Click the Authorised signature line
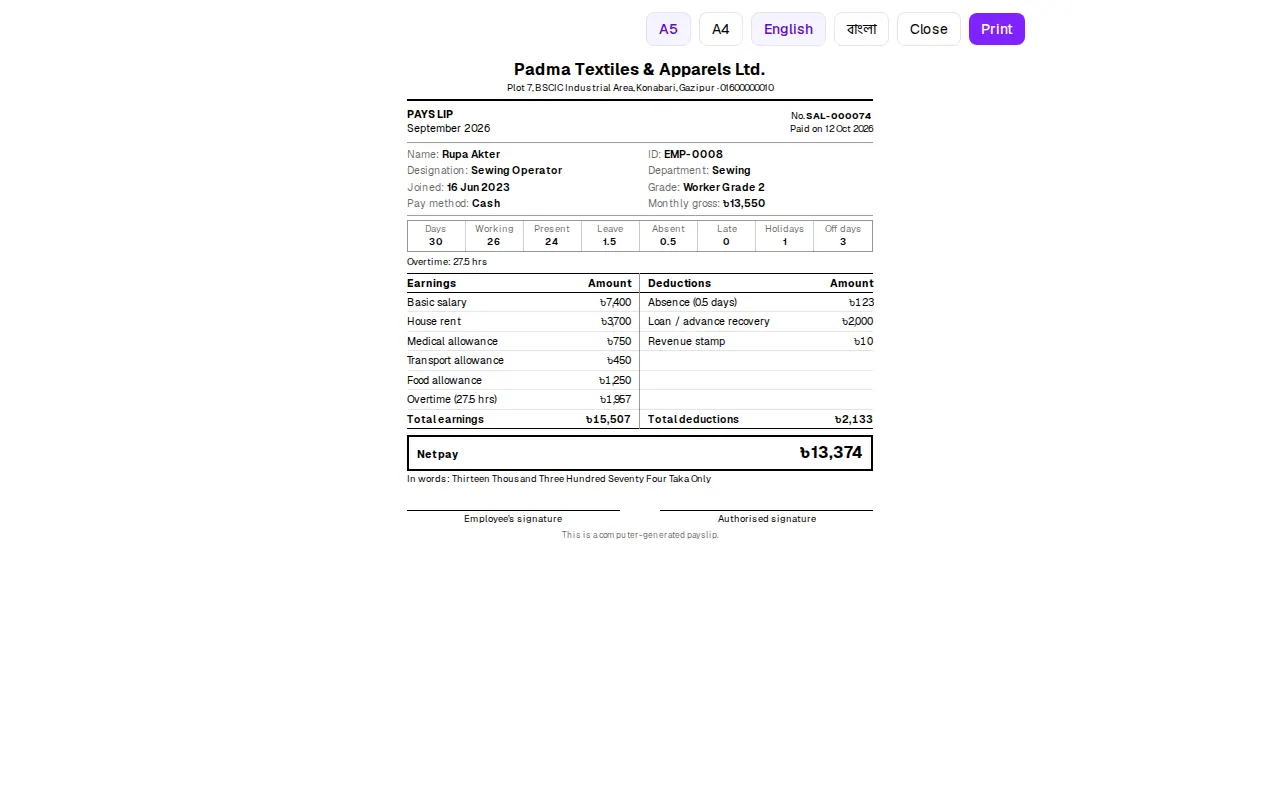This screenshot has height=800, width=1280. tap(766, 517)
